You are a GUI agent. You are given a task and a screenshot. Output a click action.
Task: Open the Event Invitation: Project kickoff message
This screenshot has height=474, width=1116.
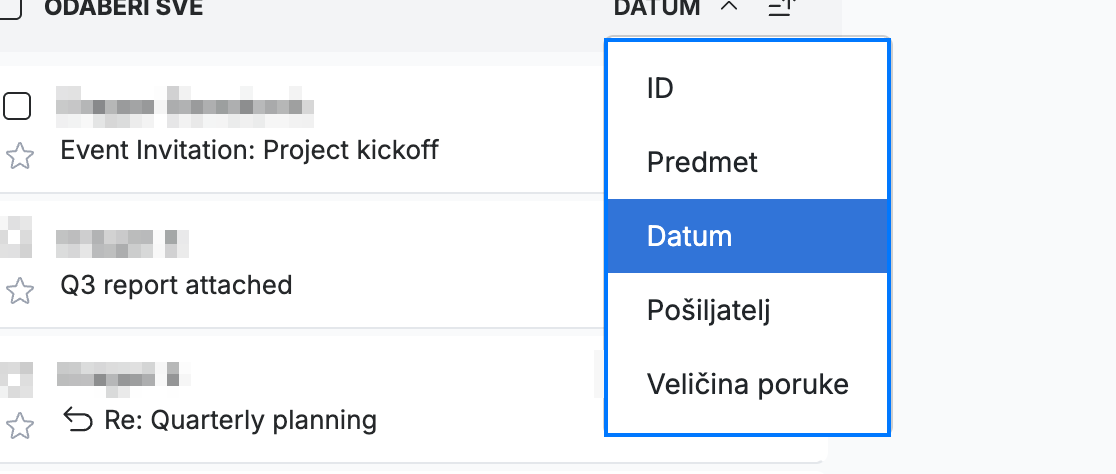pos(249,150)
